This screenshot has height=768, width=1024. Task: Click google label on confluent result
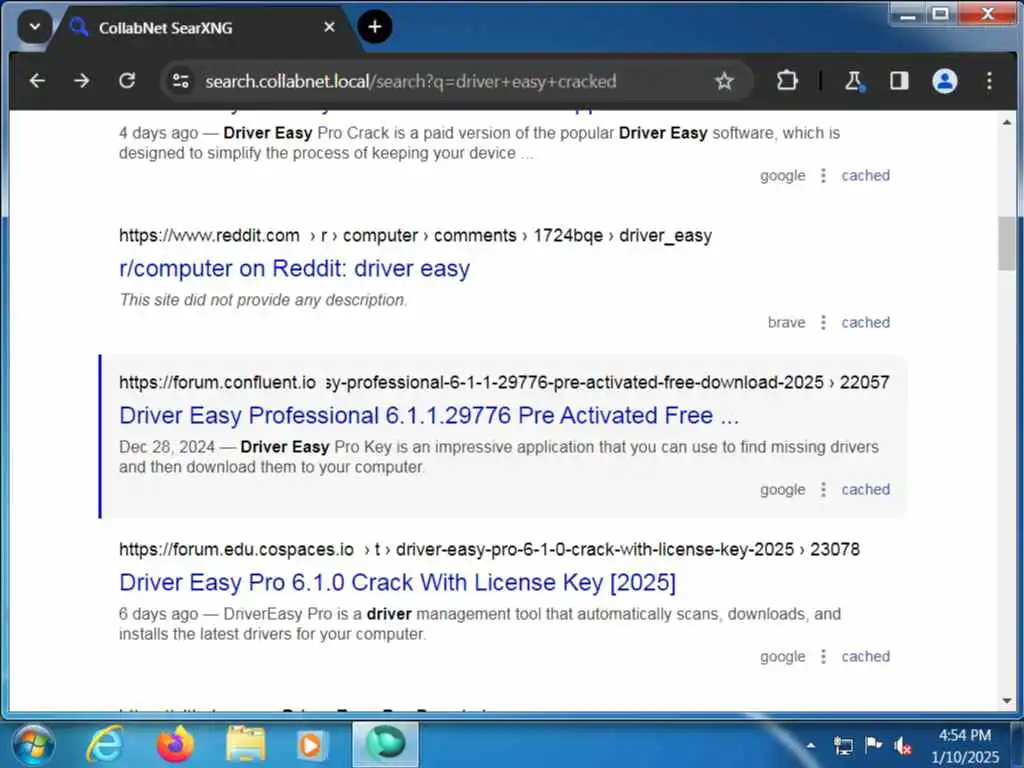(782, 489)
